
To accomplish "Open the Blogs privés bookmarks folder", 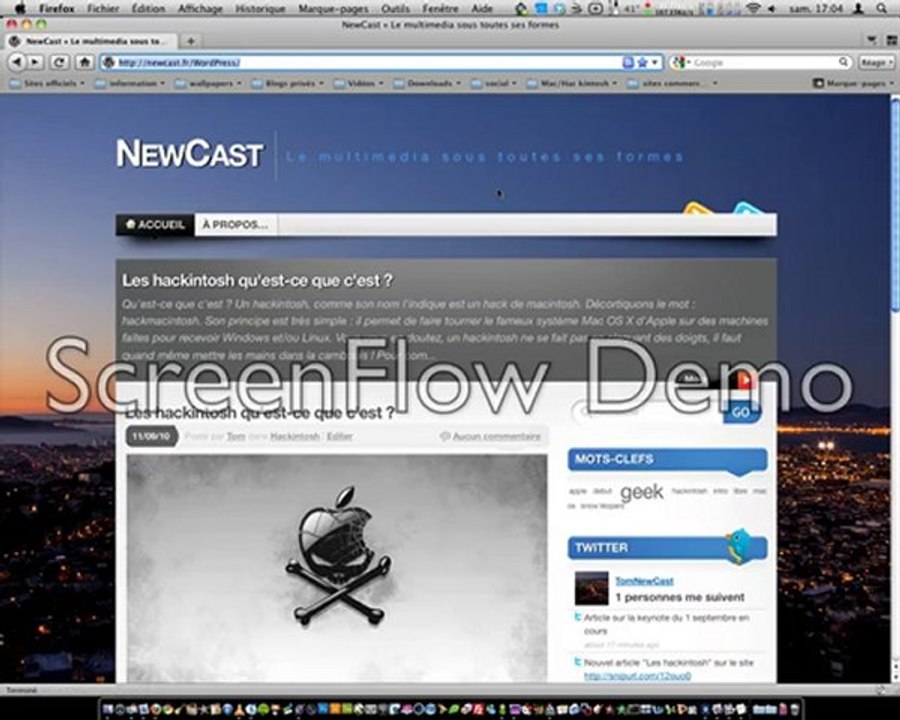I will (x=289, y=83).
